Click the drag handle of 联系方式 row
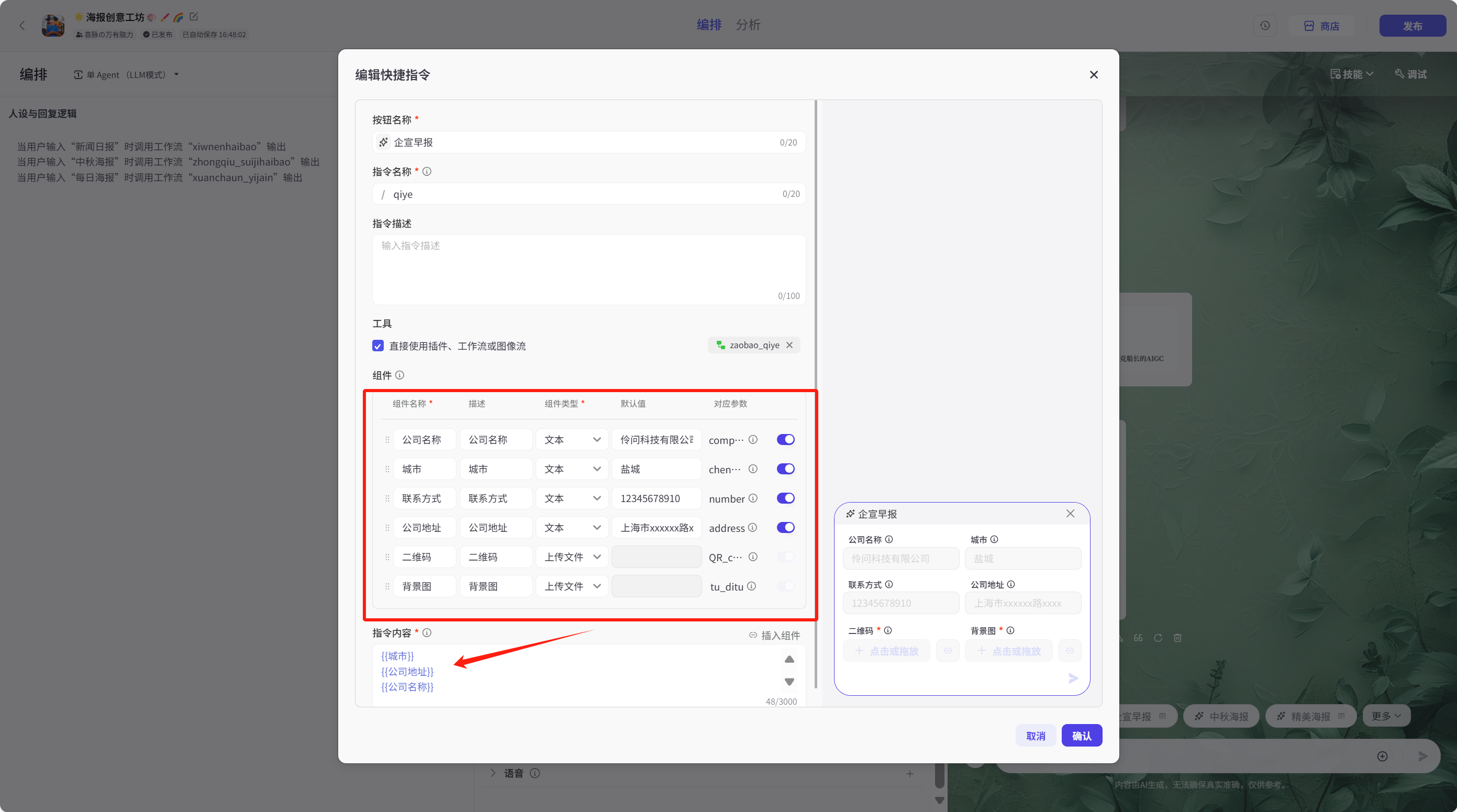This screenshot has width=1457, height=812. point(387,498)
